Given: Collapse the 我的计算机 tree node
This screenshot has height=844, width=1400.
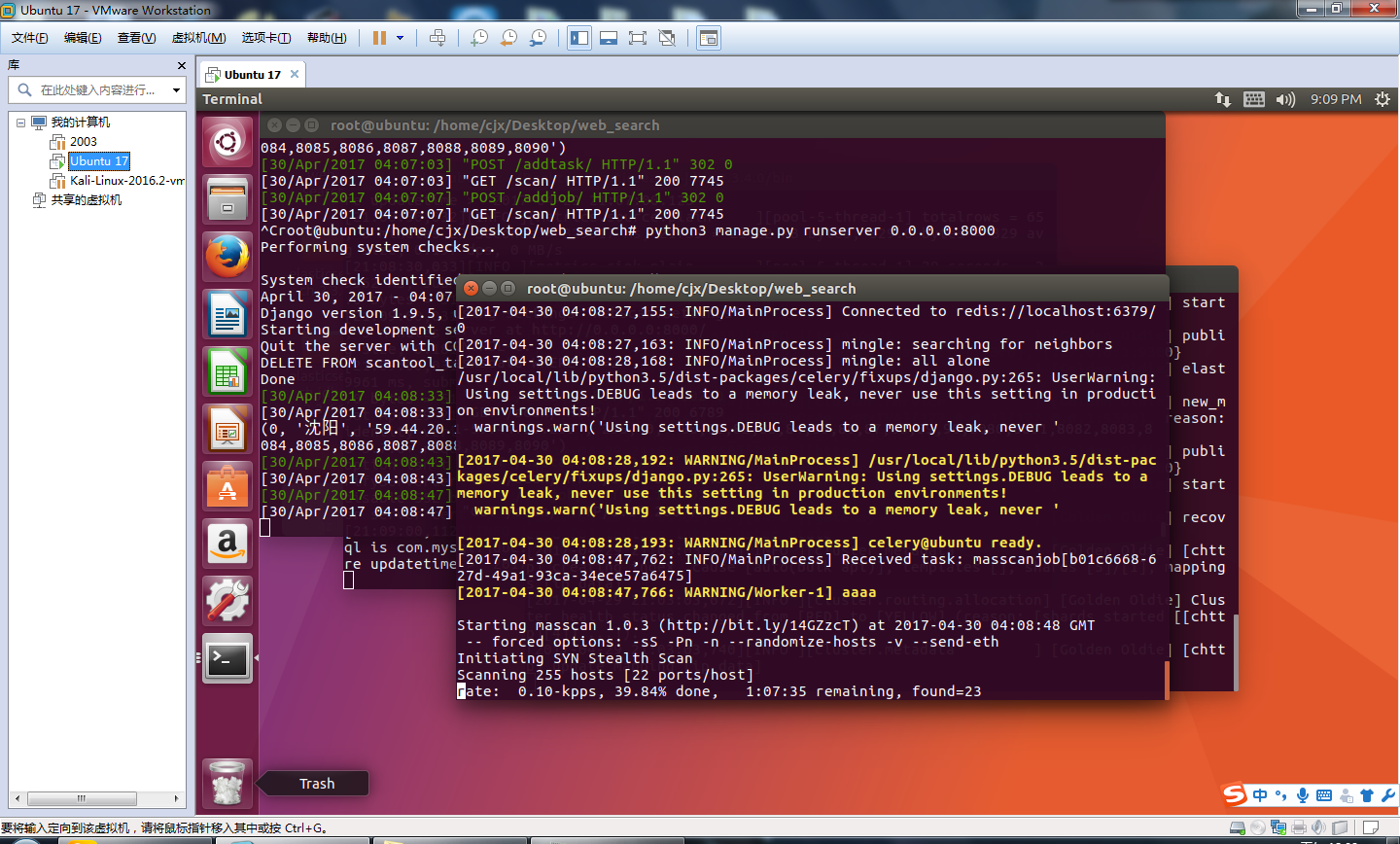Looking at the screenshot, I should coord(20,123).
